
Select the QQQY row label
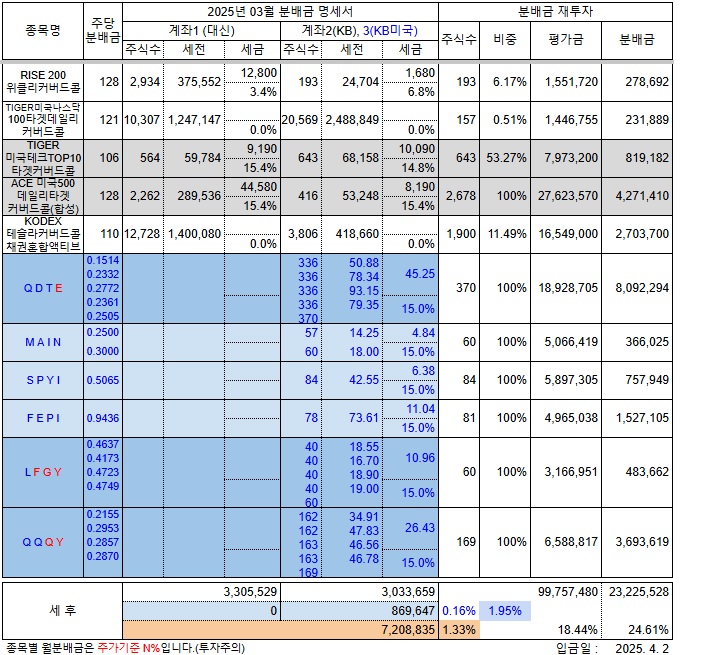(43, 542)
